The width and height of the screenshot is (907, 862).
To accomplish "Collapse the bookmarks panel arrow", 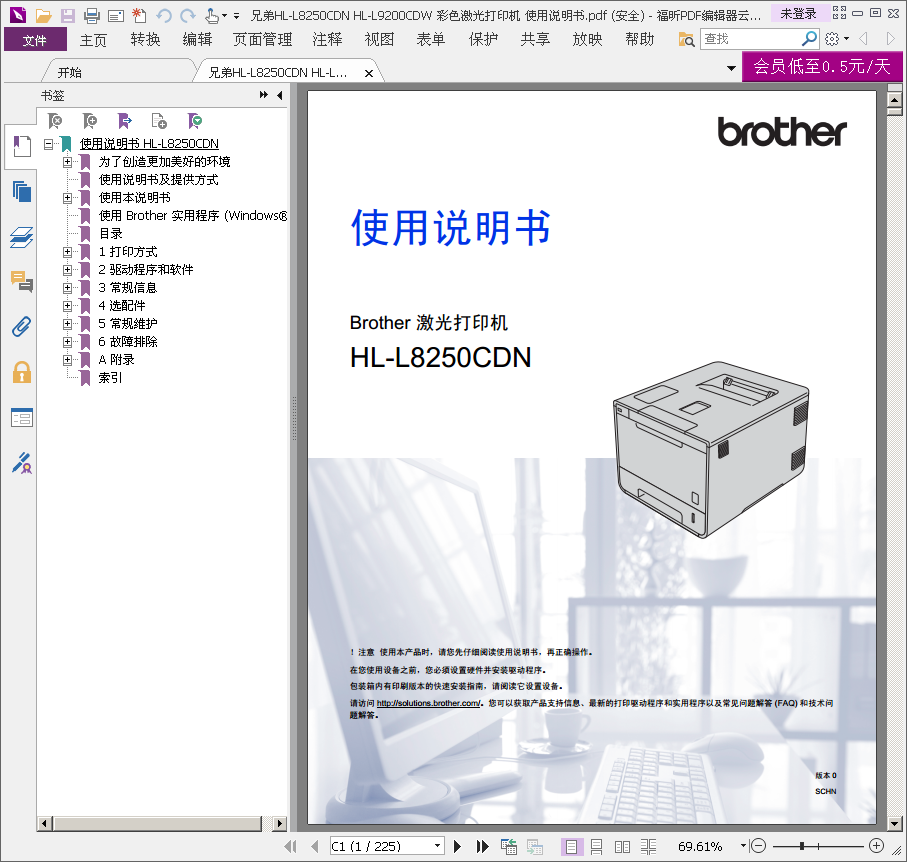I will click(x=280, y=95).
